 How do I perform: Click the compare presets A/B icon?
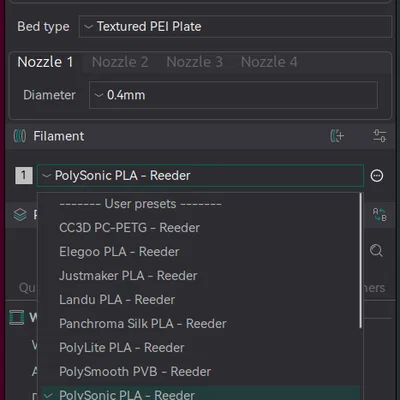coord(379,214)
